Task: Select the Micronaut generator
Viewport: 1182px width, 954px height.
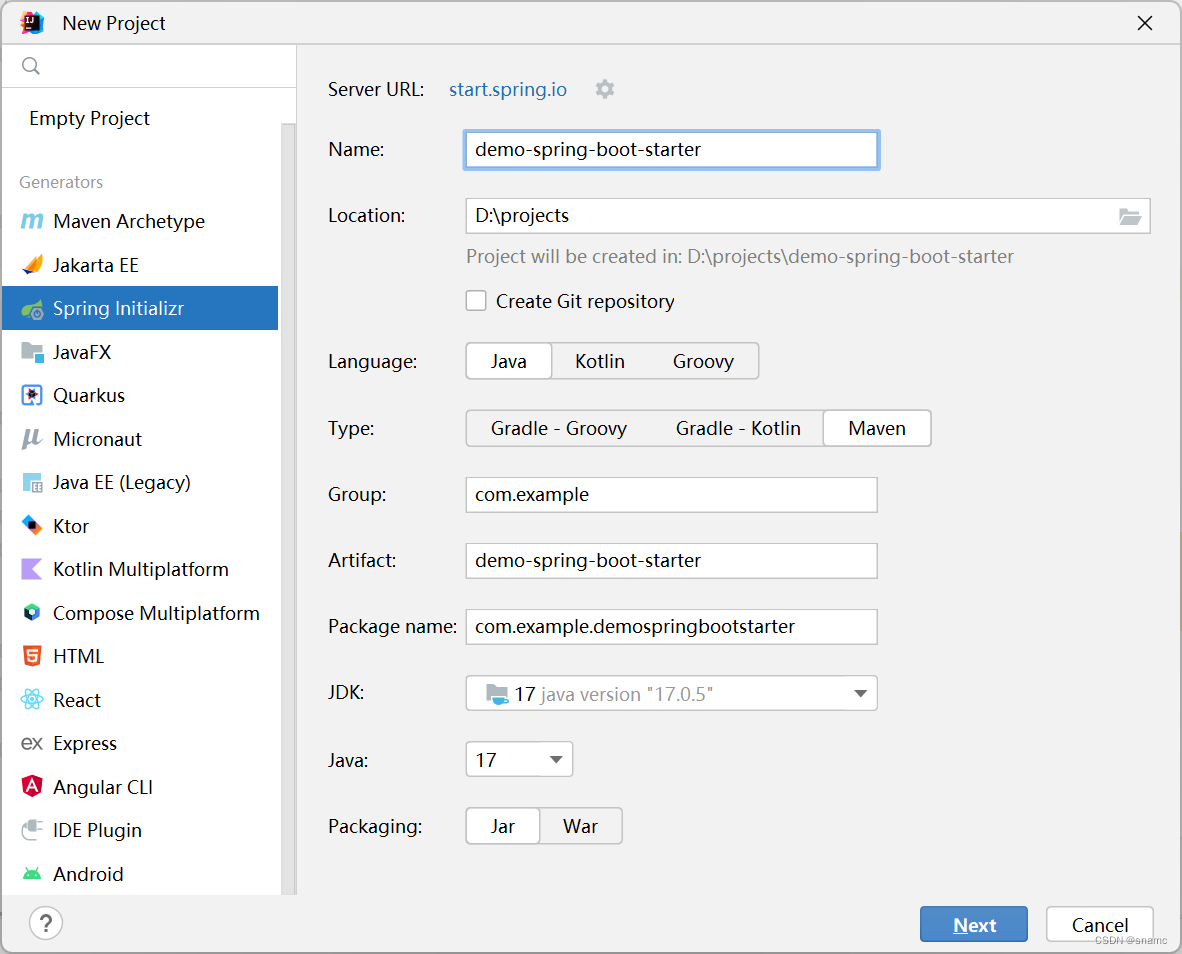Action: [x=102, y=438]
